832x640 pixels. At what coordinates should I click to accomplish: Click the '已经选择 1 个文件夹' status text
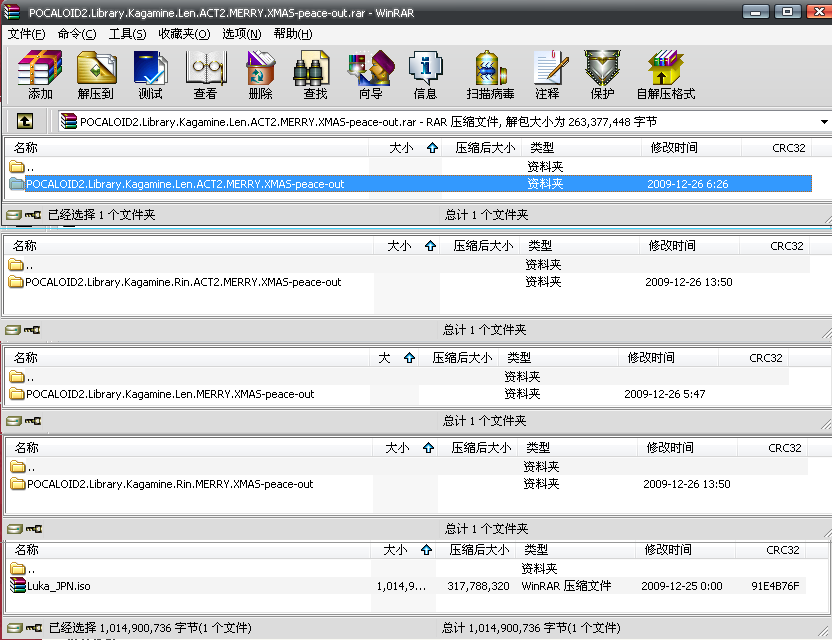tap(101, 215)
